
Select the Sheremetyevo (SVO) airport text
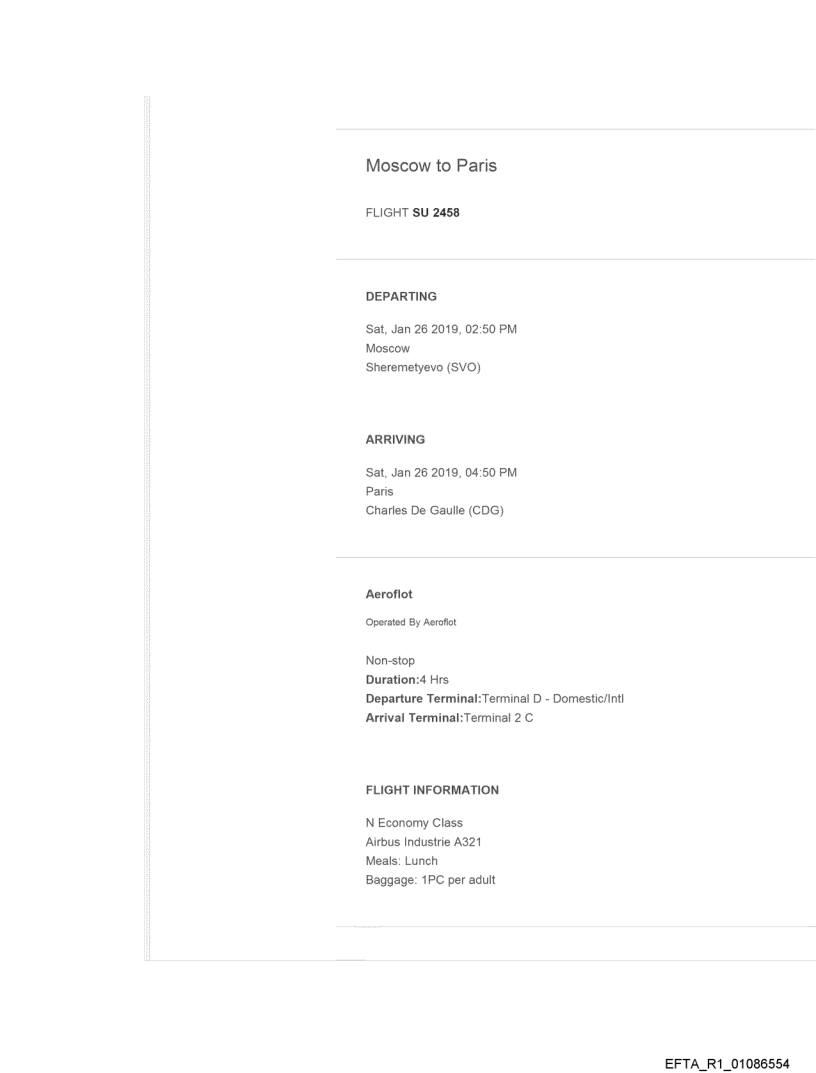pyautogui.click(x=424, y=365)
